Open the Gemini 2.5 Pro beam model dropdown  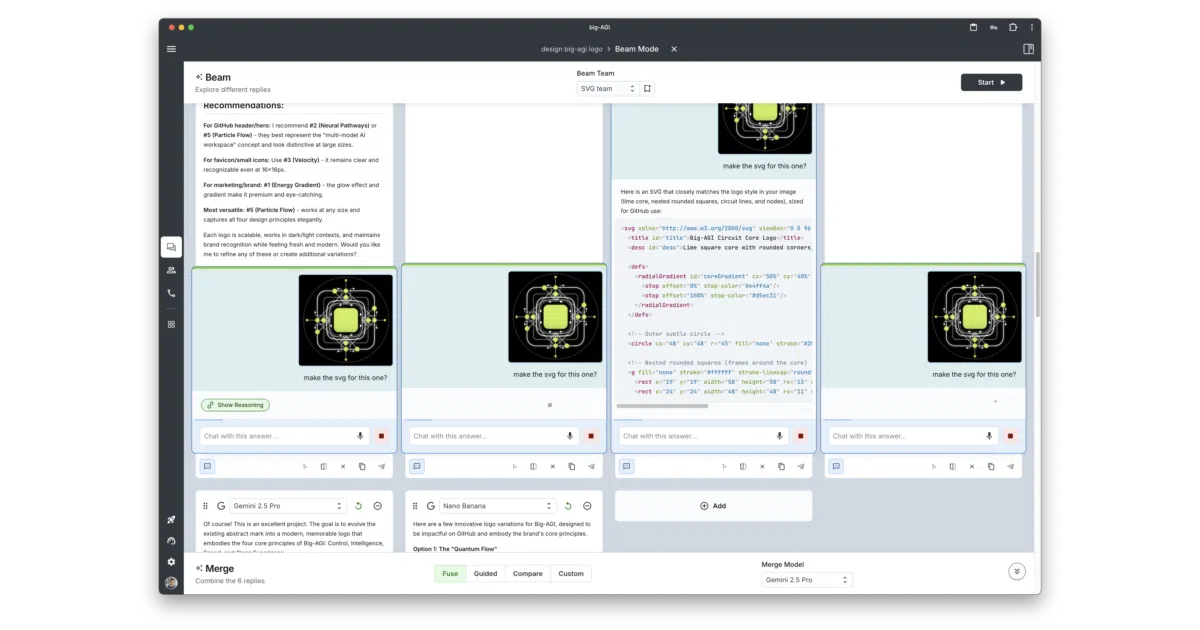click(x=288, y=506)
